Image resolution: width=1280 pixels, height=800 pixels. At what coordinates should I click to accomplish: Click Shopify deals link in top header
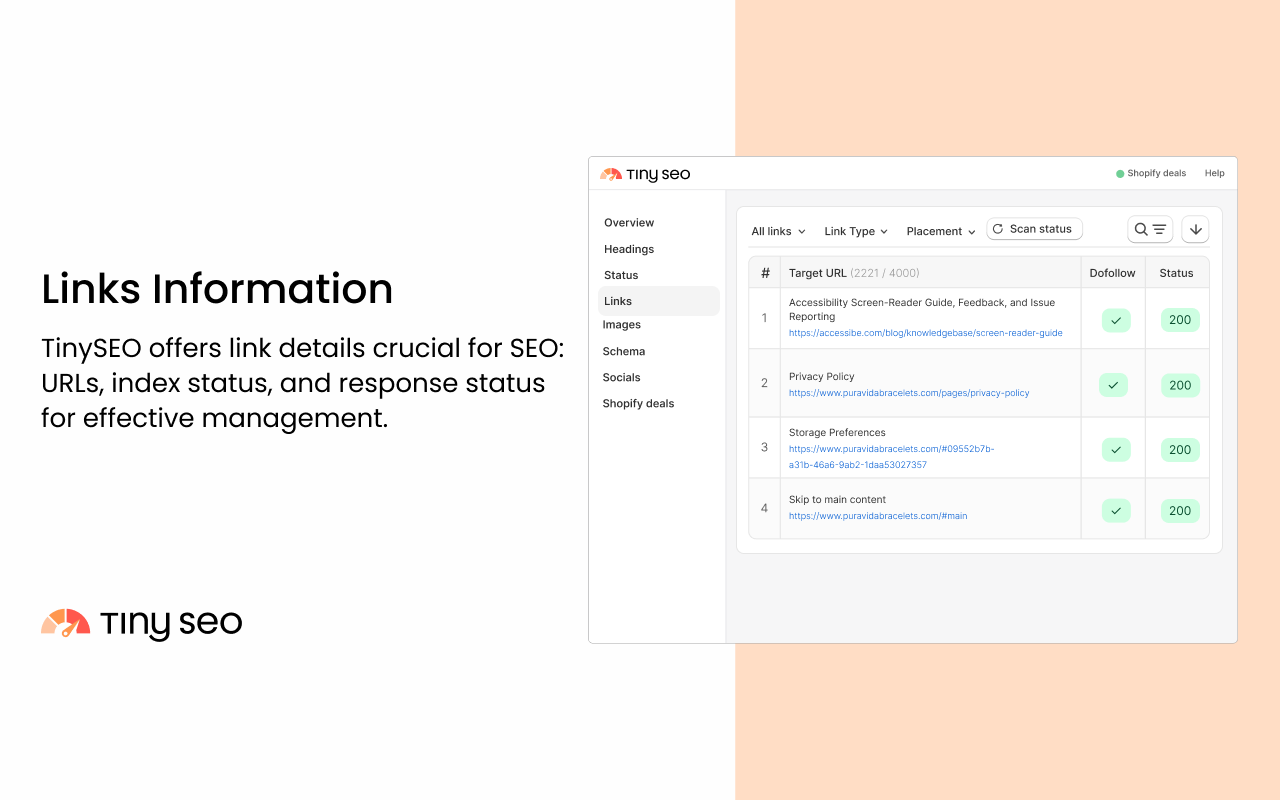(1157, 174)
